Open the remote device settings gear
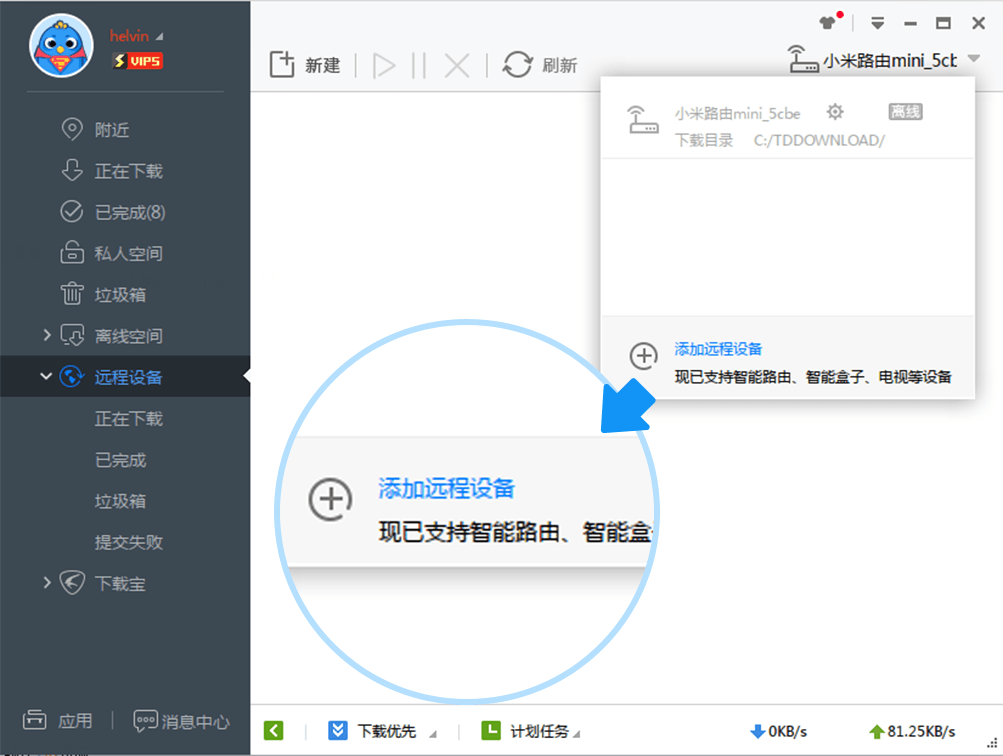The width and height of the screenshot is (1003, 756). coord(835,113)
